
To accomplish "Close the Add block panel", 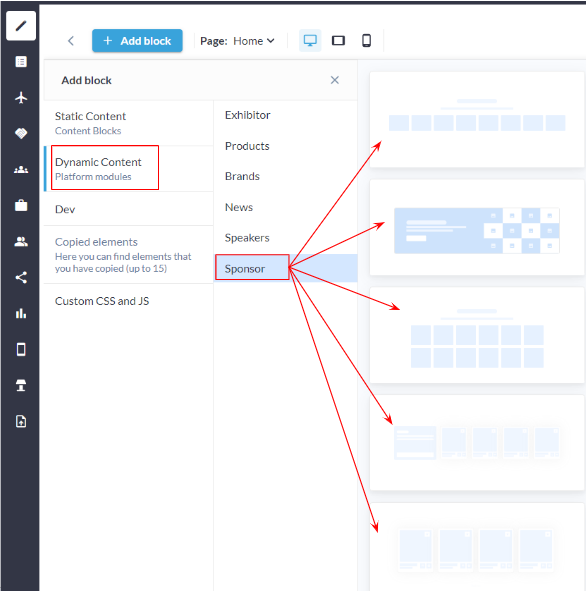I will point(335,80).
